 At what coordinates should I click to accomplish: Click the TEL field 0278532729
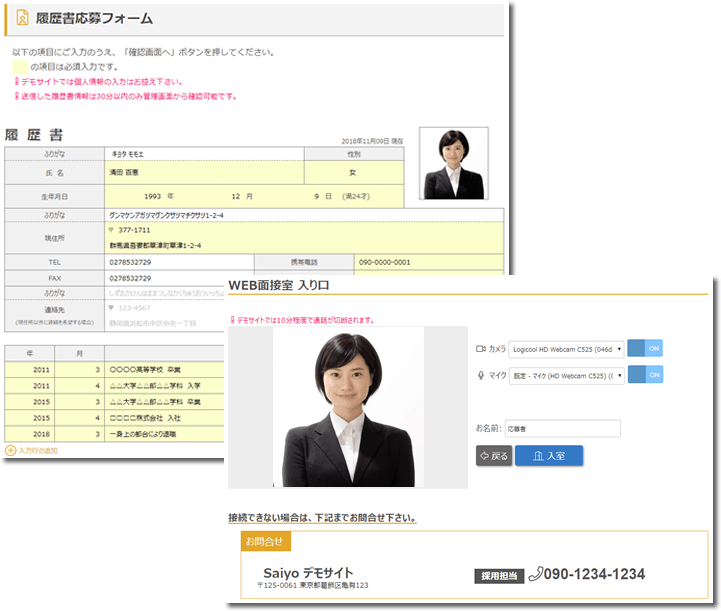pos(178,261)
